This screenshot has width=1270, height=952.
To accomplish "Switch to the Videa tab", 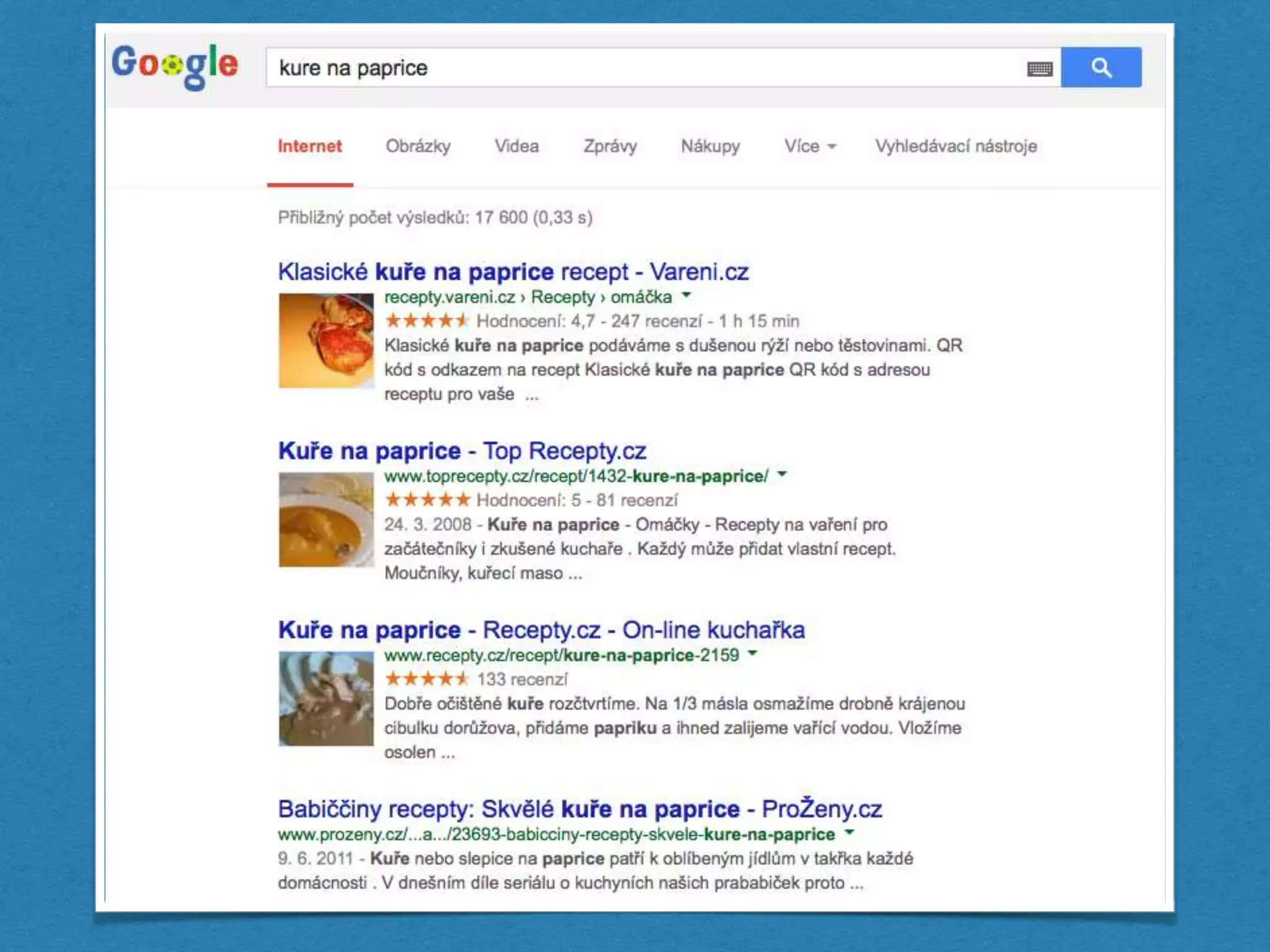I will coord(517,146).
